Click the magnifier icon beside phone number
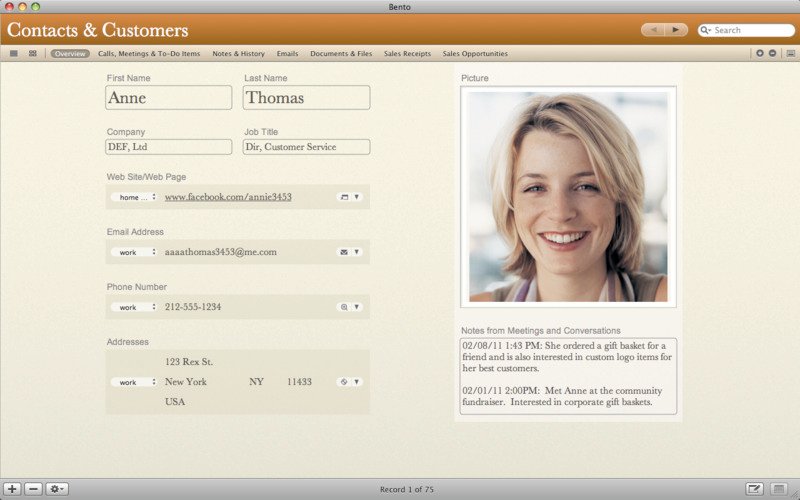 click(344, 307)
